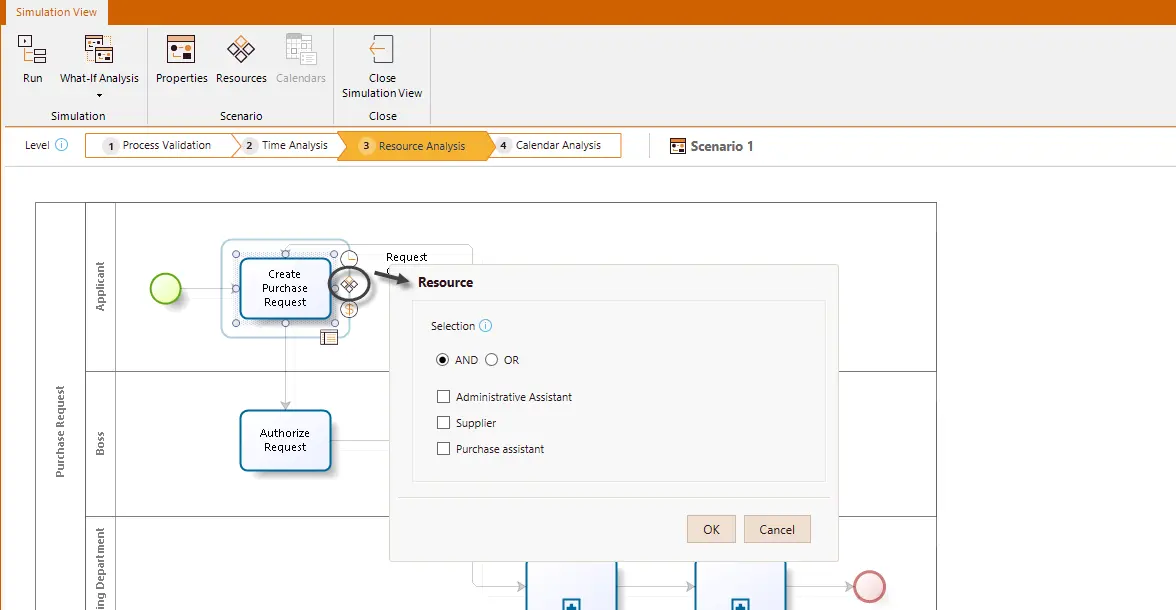Open the resource icon beside Create Purchase Request
1176x610 pixels.
coord(350,285)
